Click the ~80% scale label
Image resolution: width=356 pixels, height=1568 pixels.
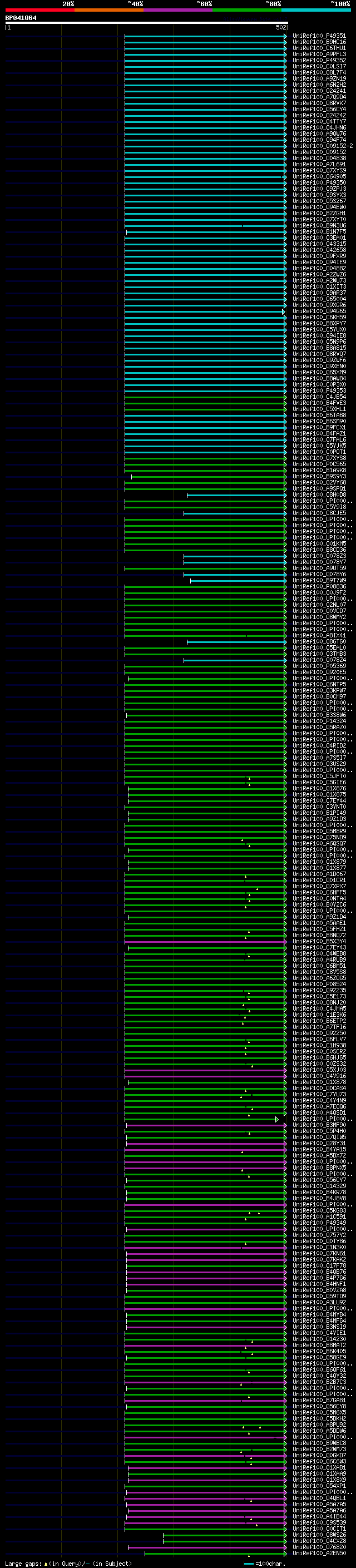(273, 4)
